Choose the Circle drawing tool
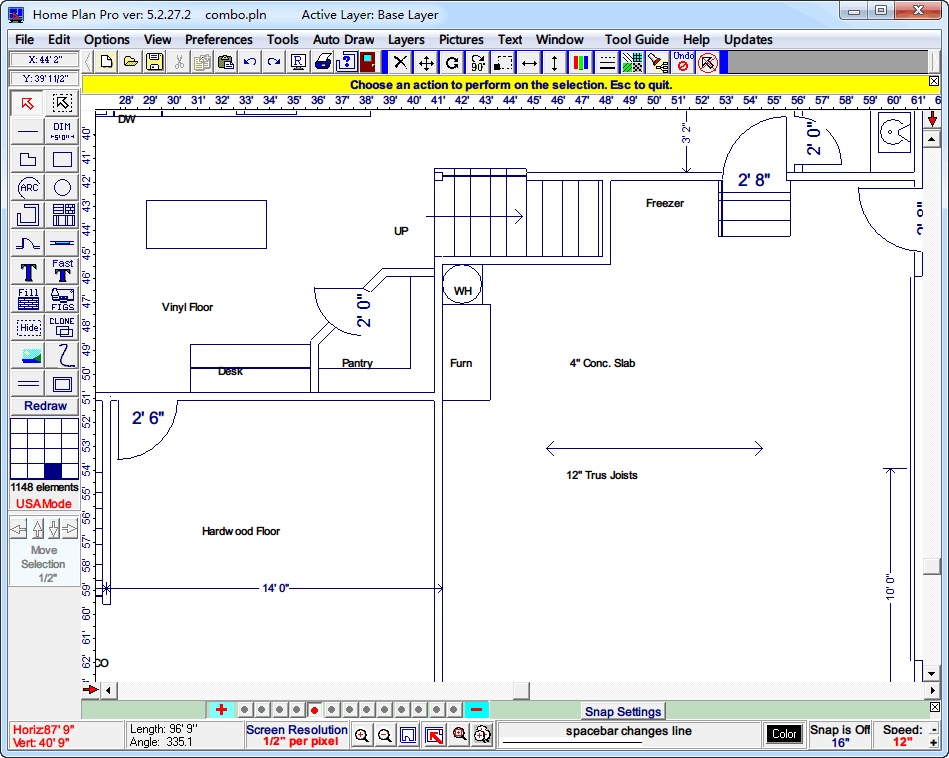 point(62,188)
